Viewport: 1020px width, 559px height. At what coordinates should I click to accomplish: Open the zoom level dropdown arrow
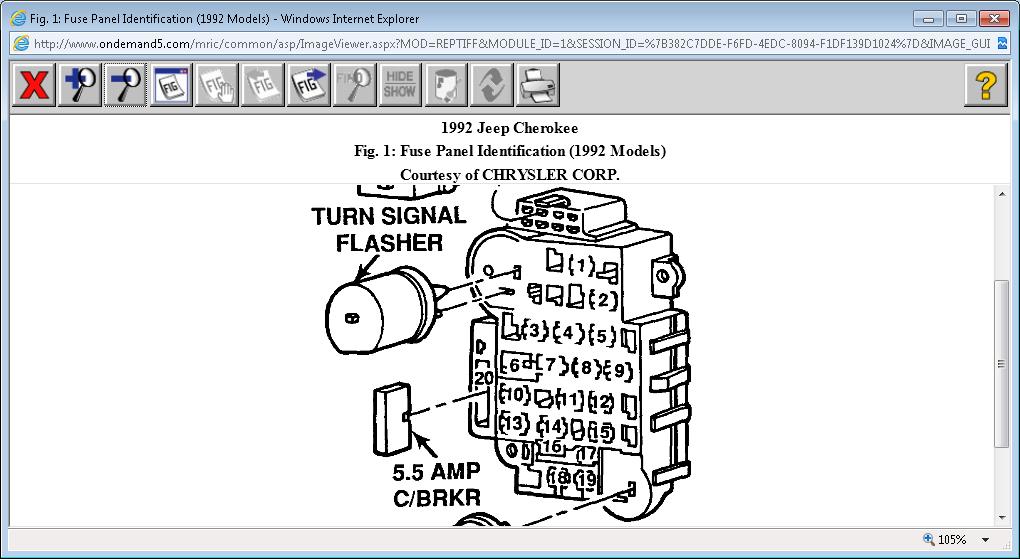tap(986, 540)
